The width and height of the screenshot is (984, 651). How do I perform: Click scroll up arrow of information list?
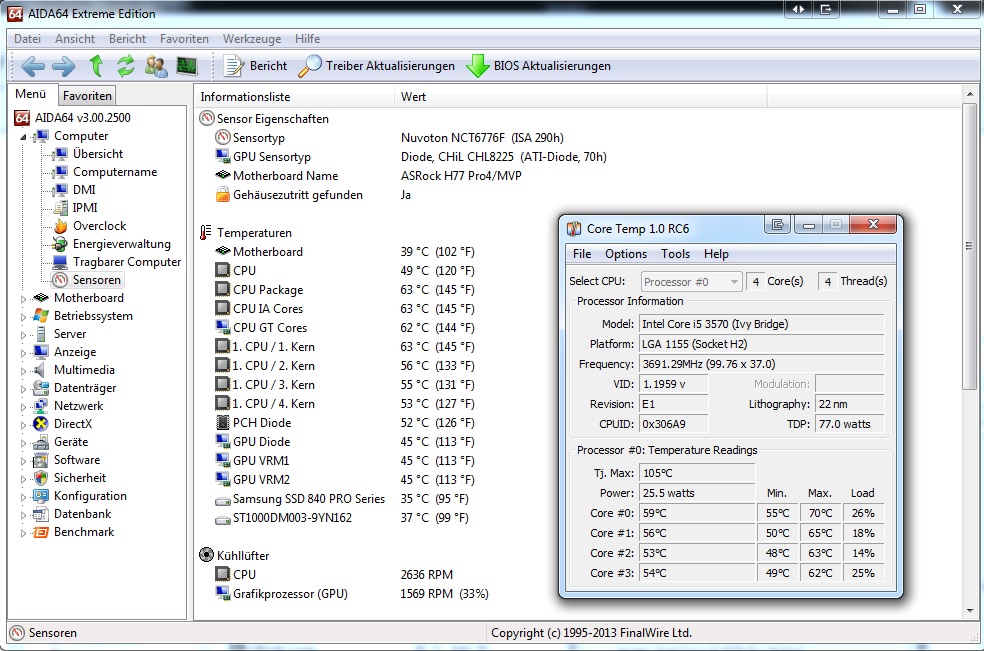(x=970, y=95)
